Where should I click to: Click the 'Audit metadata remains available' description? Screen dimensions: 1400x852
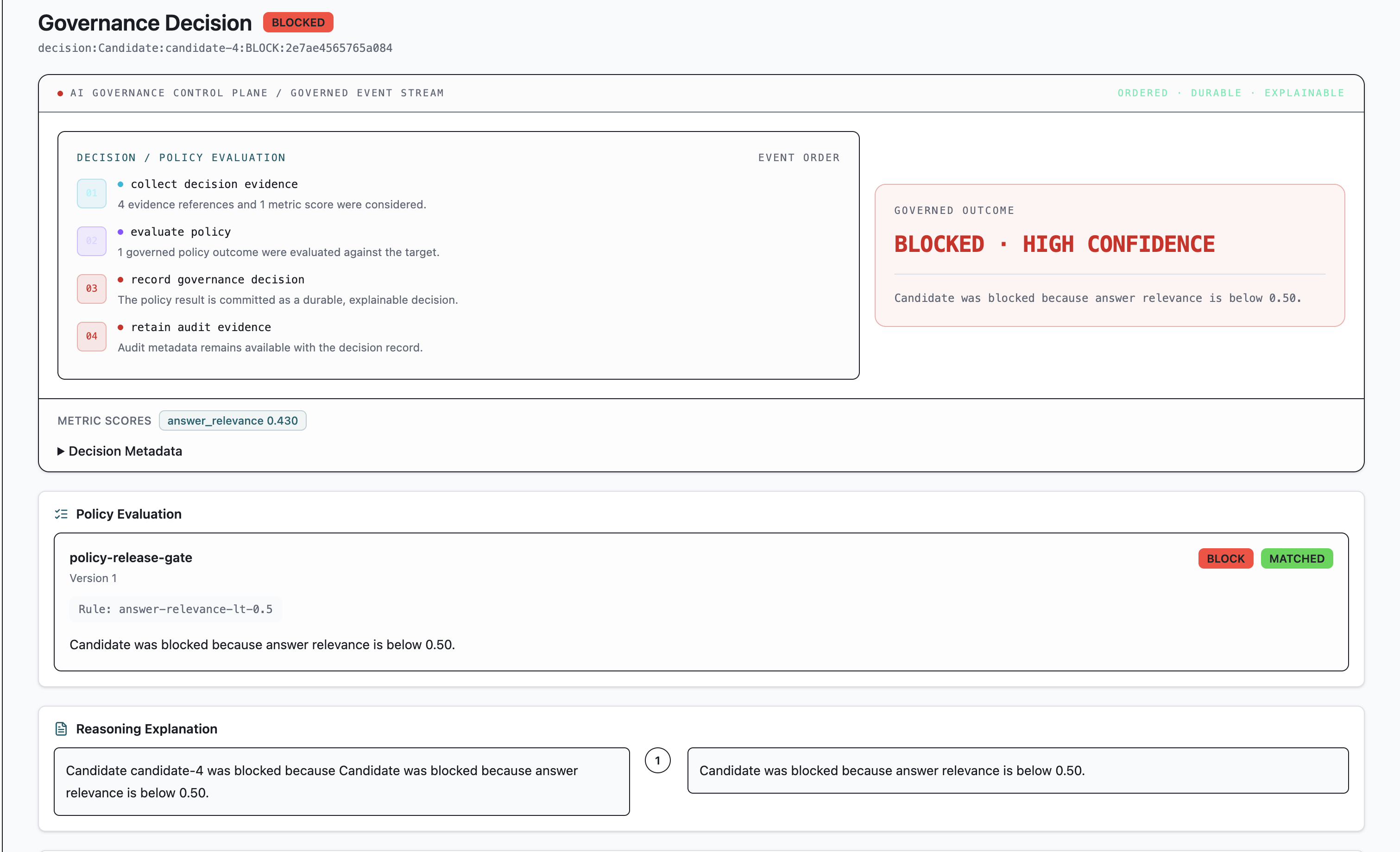(x=270, y=348)
